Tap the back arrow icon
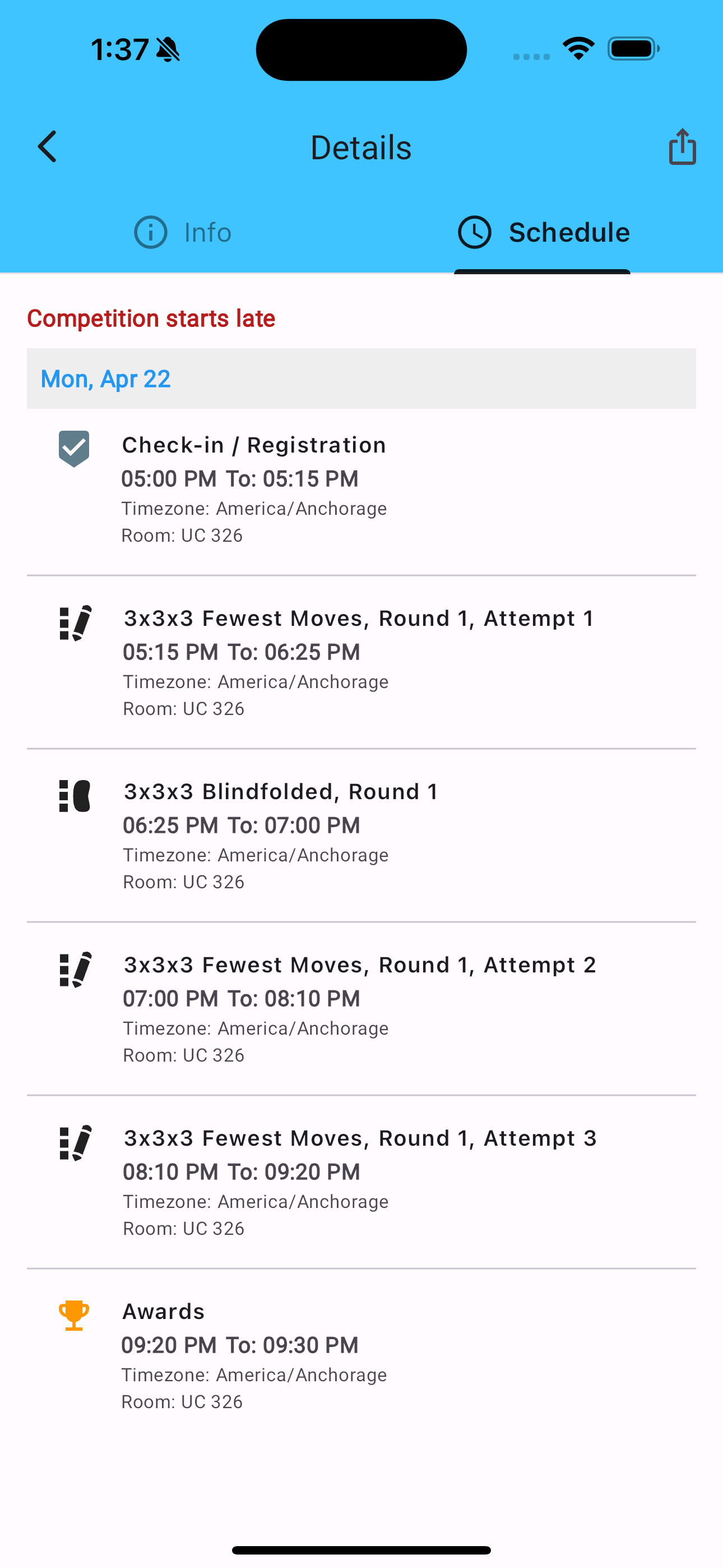This screenshot has height=1568, width=723. pyautogui.click(x=48, y=147)
